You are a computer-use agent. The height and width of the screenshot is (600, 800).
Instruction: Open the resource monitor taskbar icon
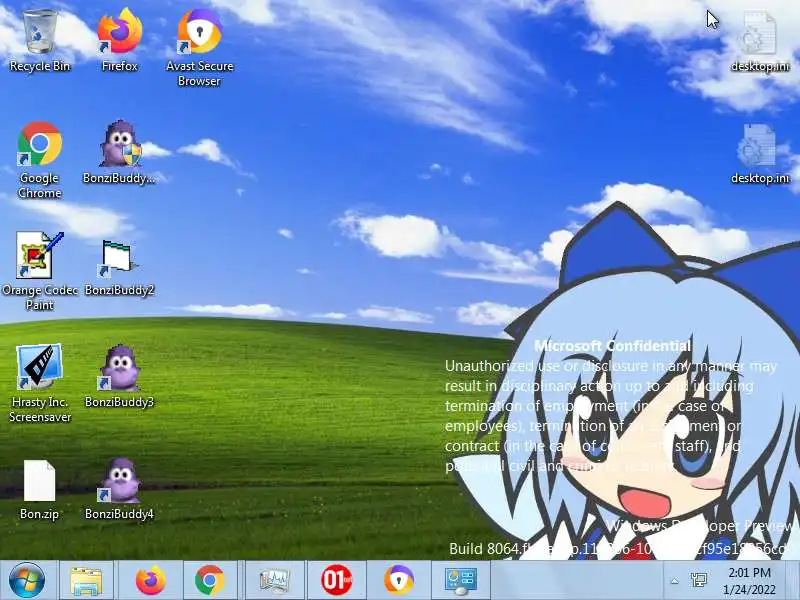tap(274, 581)
